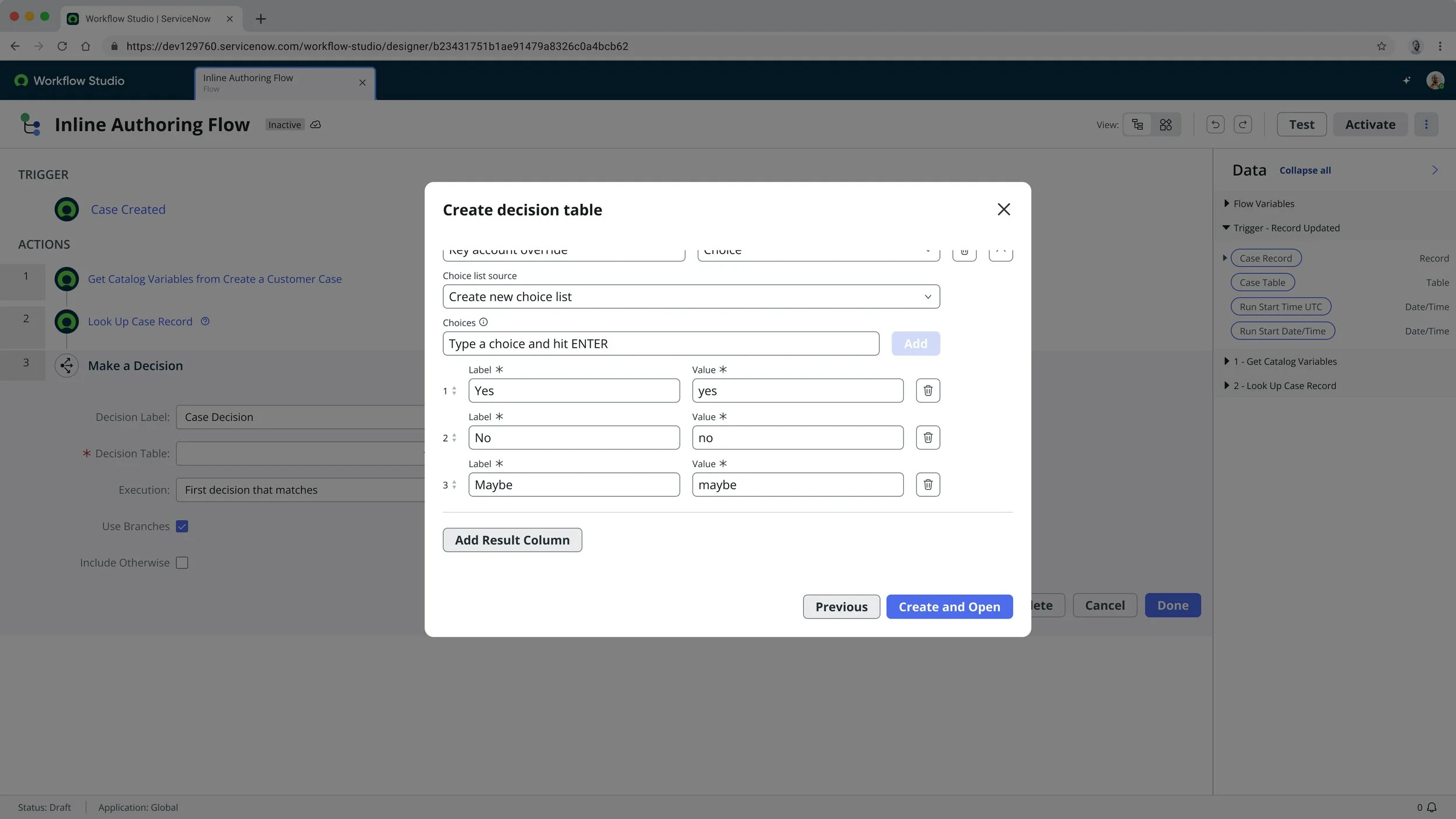Delete the Yes choice row
The width and height of the screenshot is (1456, 819).
pos(928,390)
